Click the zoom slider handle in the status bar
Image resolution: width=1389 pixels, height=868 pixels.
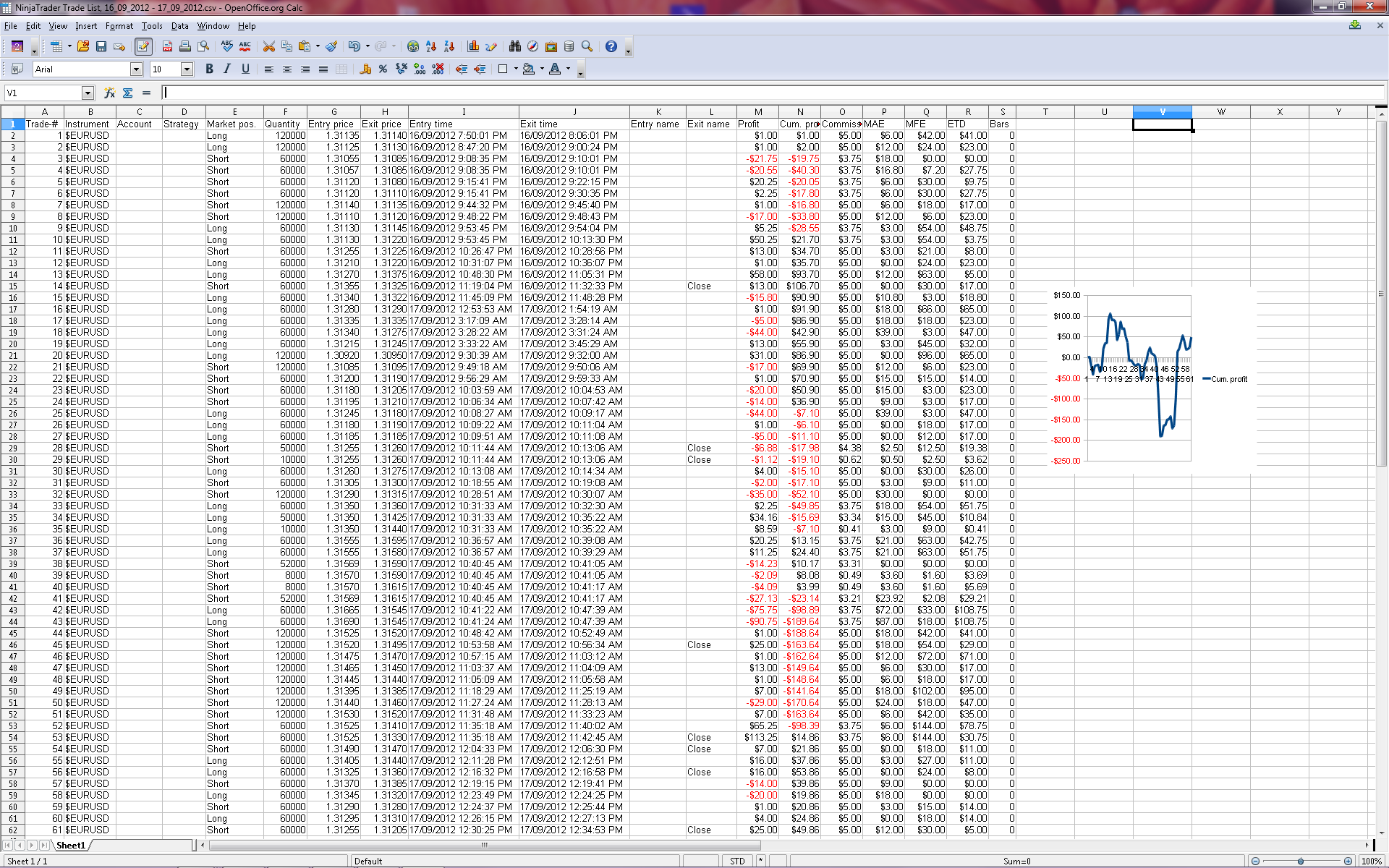pos(1301,861)
